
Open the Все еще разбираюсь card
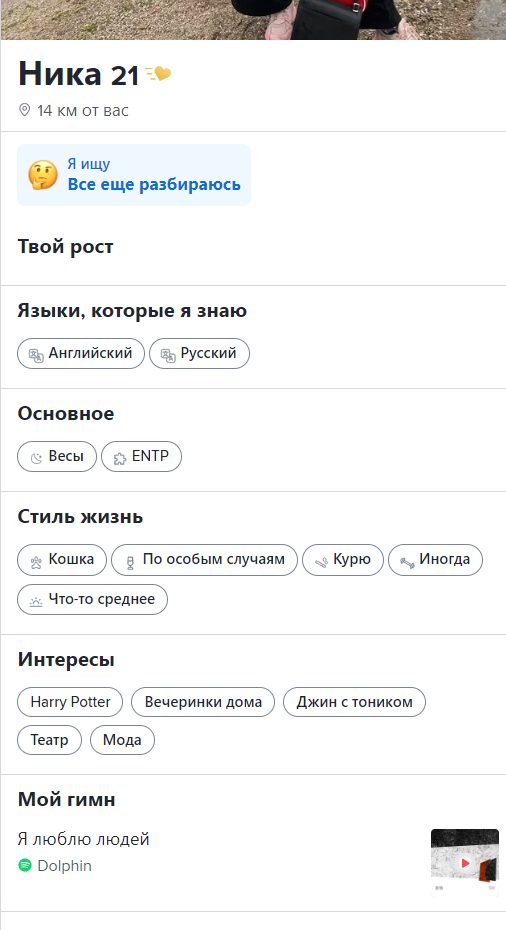[x=134, y=175]
